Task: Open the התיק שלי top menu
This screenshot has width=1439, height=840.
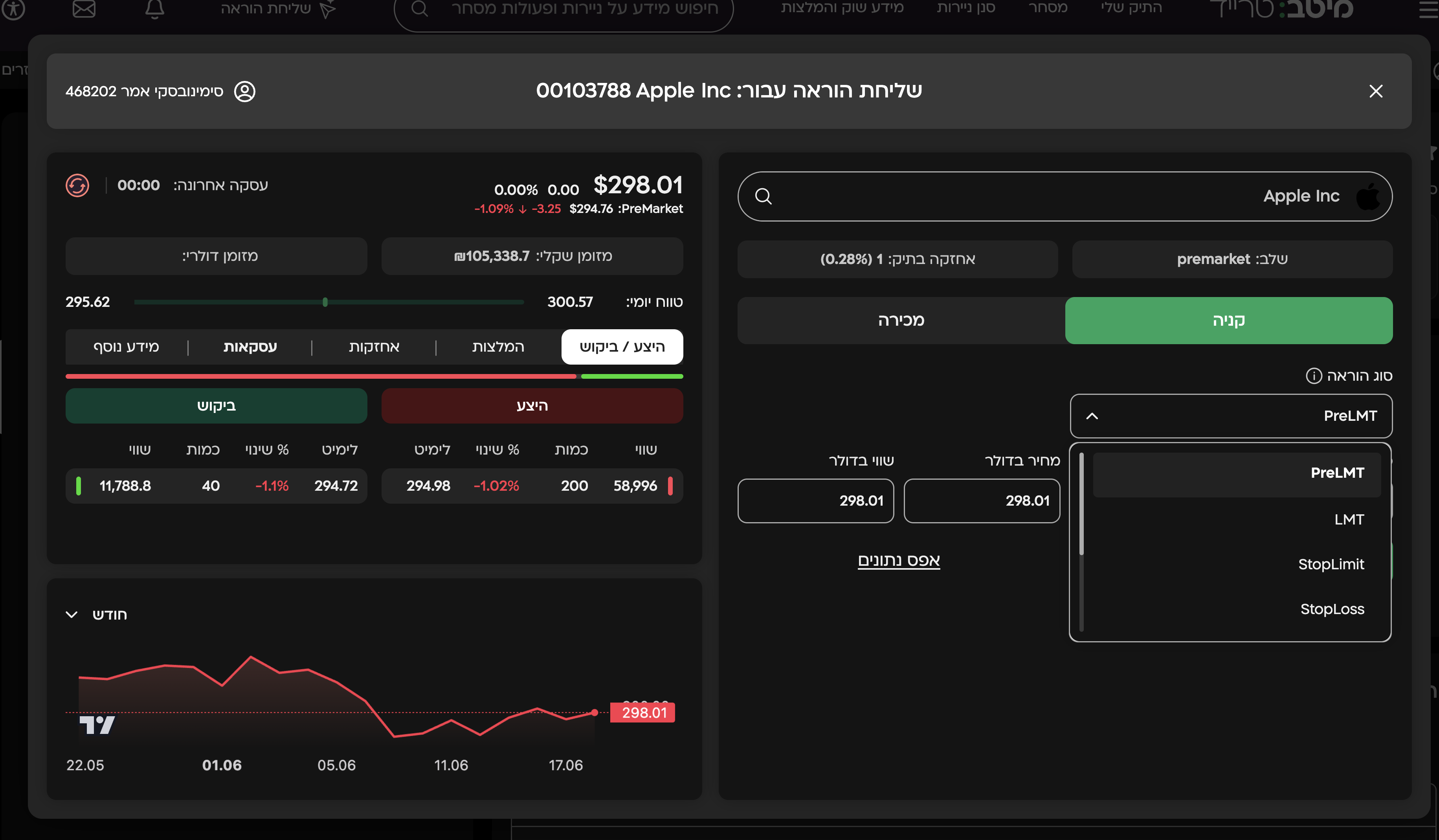Action: (x=1131, y=7)
